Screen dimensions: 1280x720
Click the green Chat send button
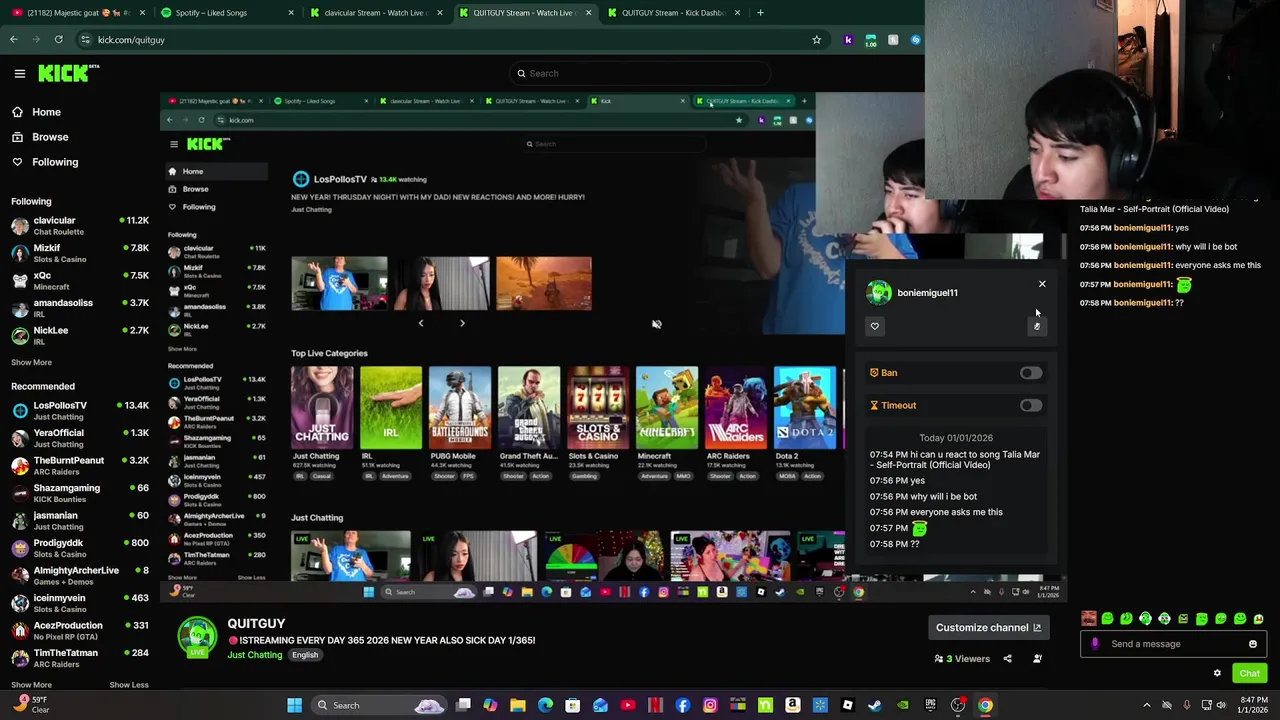pyautogui.click(x=1249, y=673)
